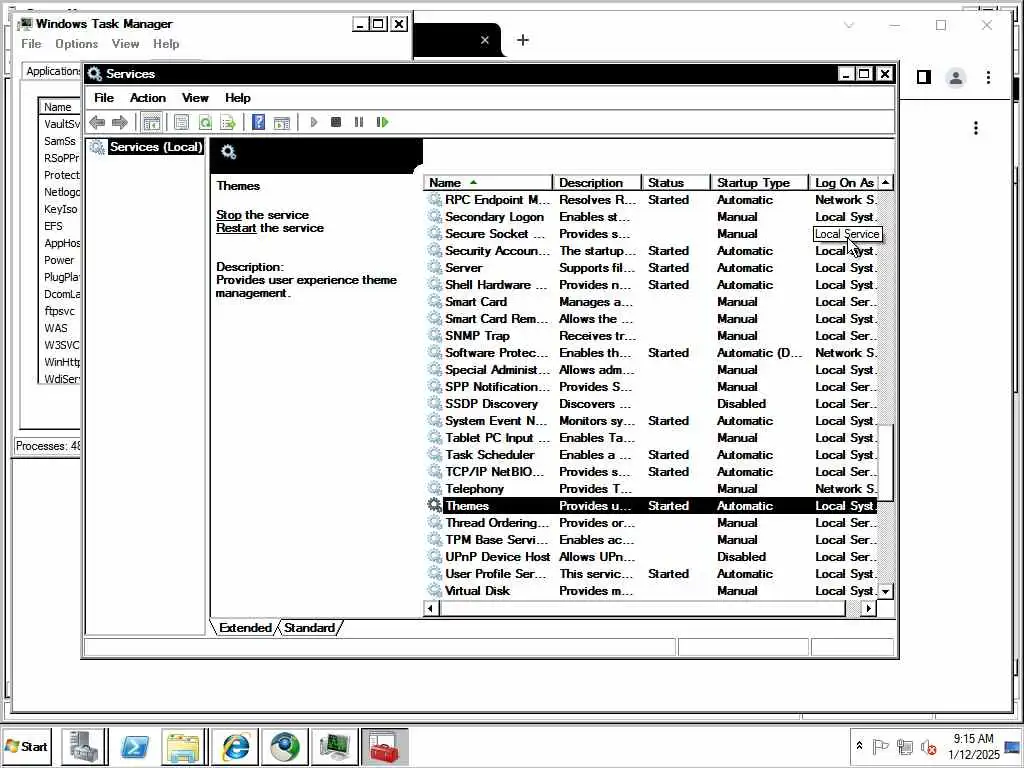Select the RPC Endpoint Mapper service row
The width and height of the screenshot is (1024, 768).
(651, 200)
